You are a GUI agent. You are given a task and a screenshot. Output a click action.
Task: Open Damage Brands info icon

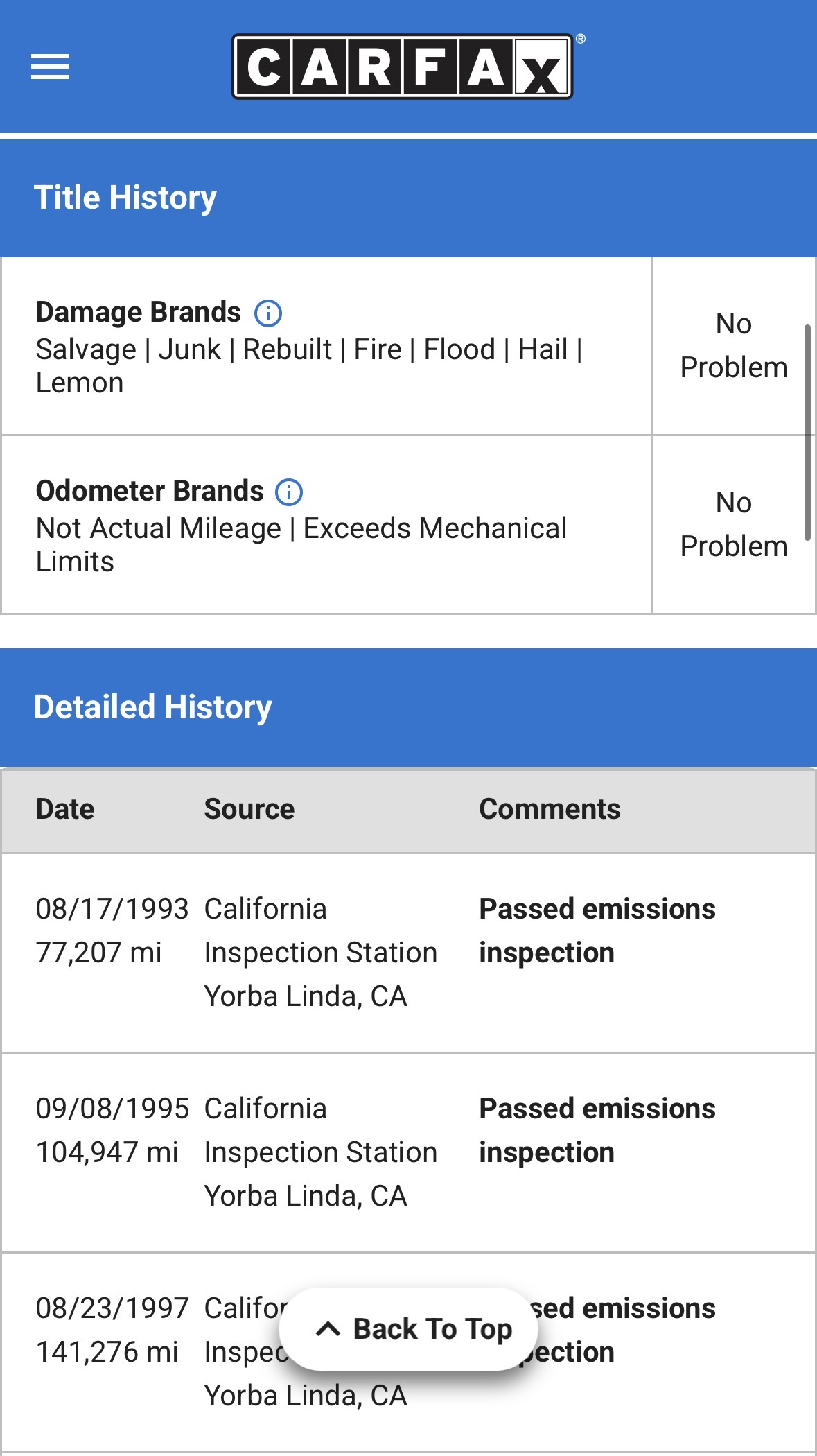click(x=268, y=313)
